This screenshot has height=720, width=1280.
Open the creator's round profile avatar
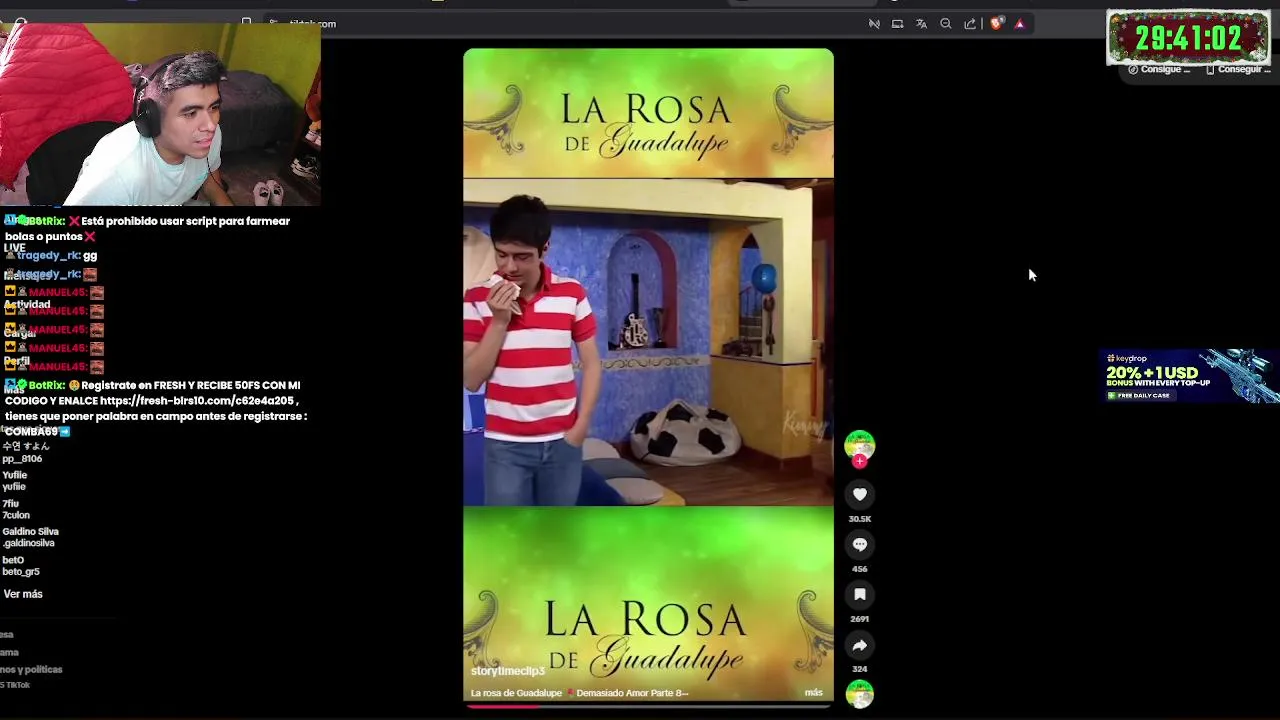(x=859, y=444)
